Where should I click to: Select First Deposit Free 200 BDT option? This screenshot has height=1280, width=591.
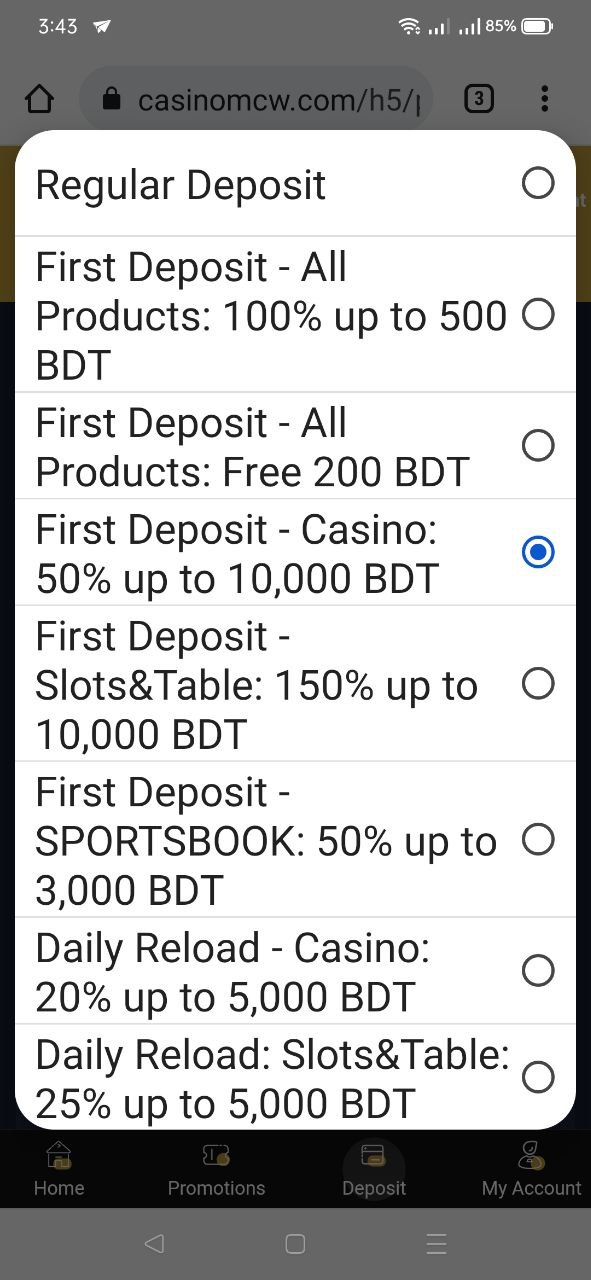[x=538, y=445]
